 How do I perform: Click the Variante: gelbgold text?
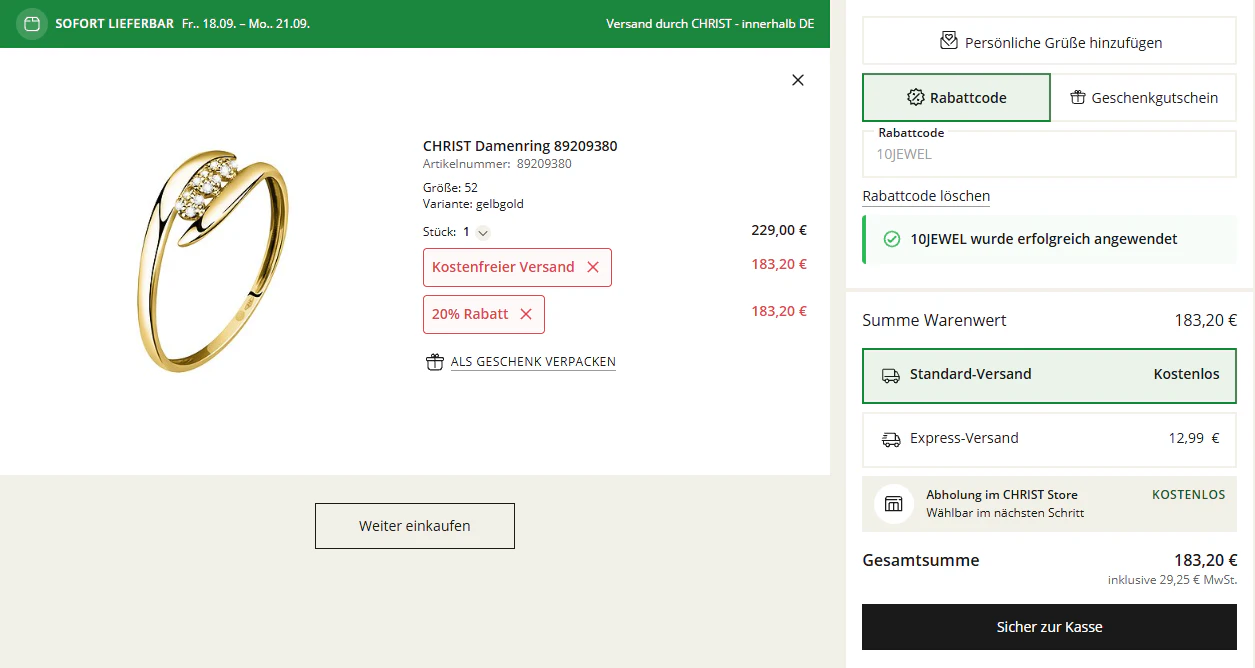click(x=473, y=204)
